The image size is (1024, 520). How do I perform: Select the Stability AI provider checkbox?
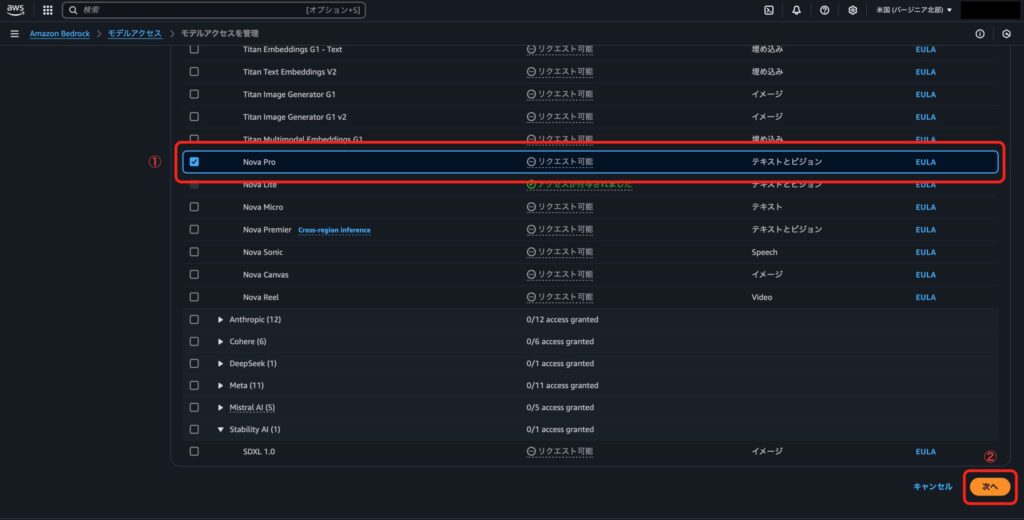[194, 429]
